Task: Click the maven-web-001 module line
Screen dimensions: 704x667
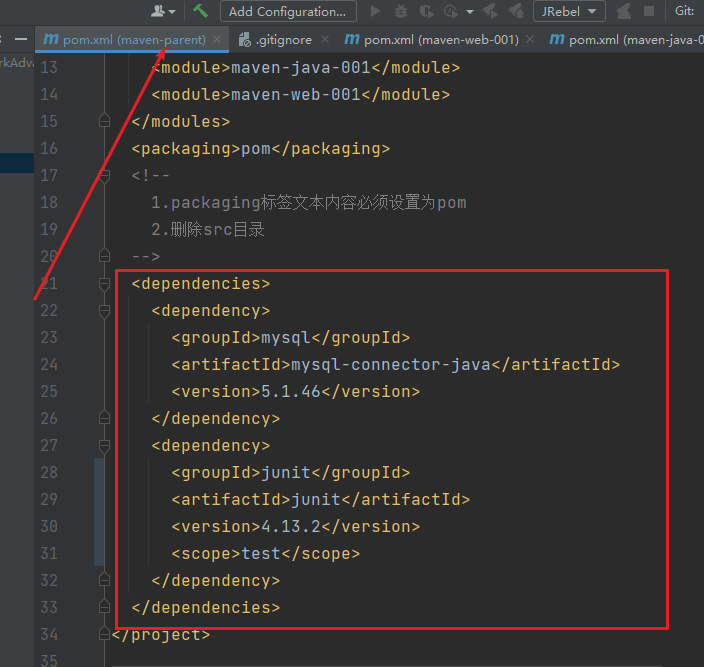Action: point(301,94)
